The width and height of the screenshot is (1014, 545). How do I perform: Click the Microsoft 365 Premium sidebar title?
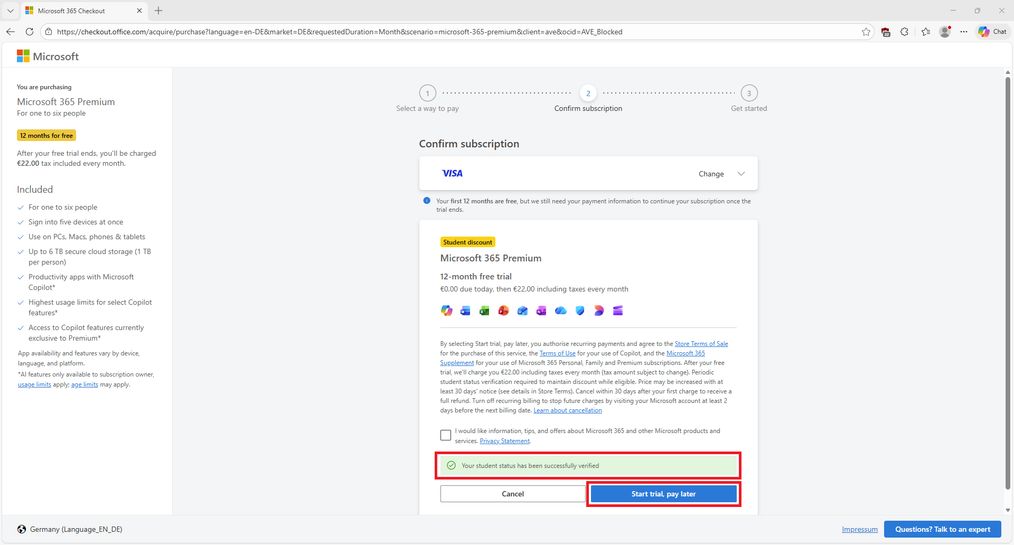[66, 102]
